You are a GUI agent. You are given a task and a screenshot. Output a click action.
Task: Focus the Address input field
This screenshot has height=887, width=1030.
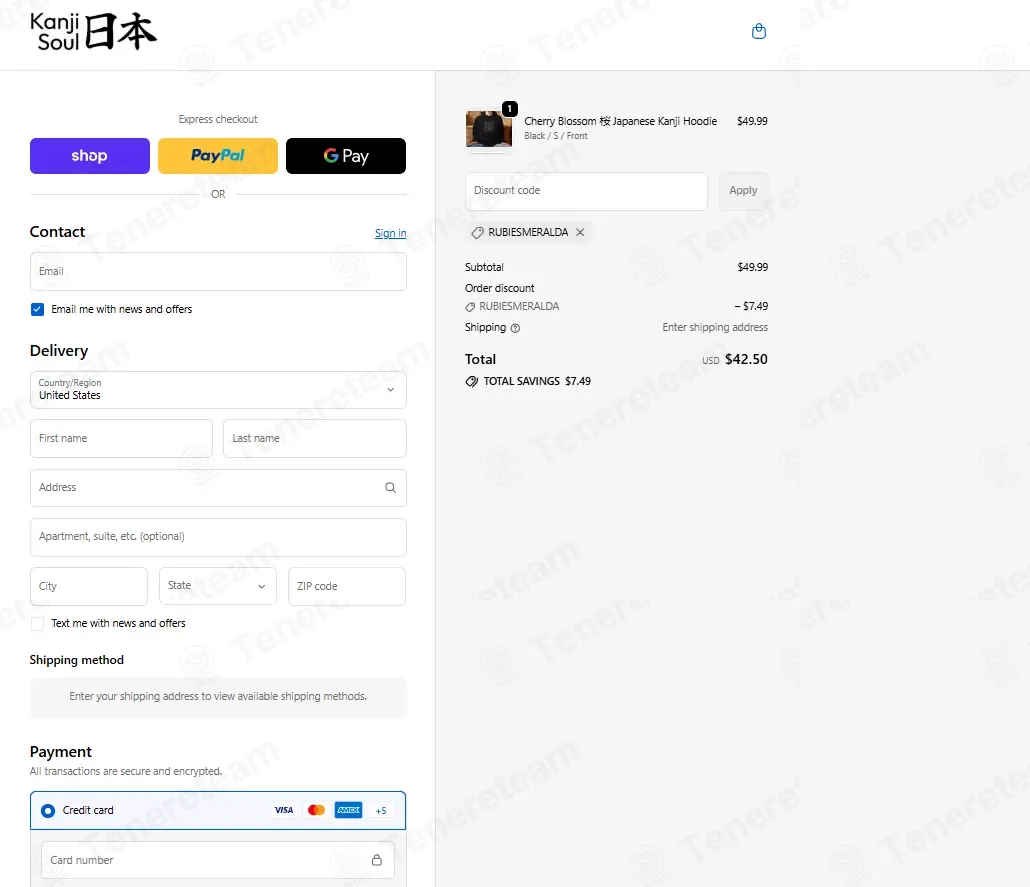pos(218,488)
